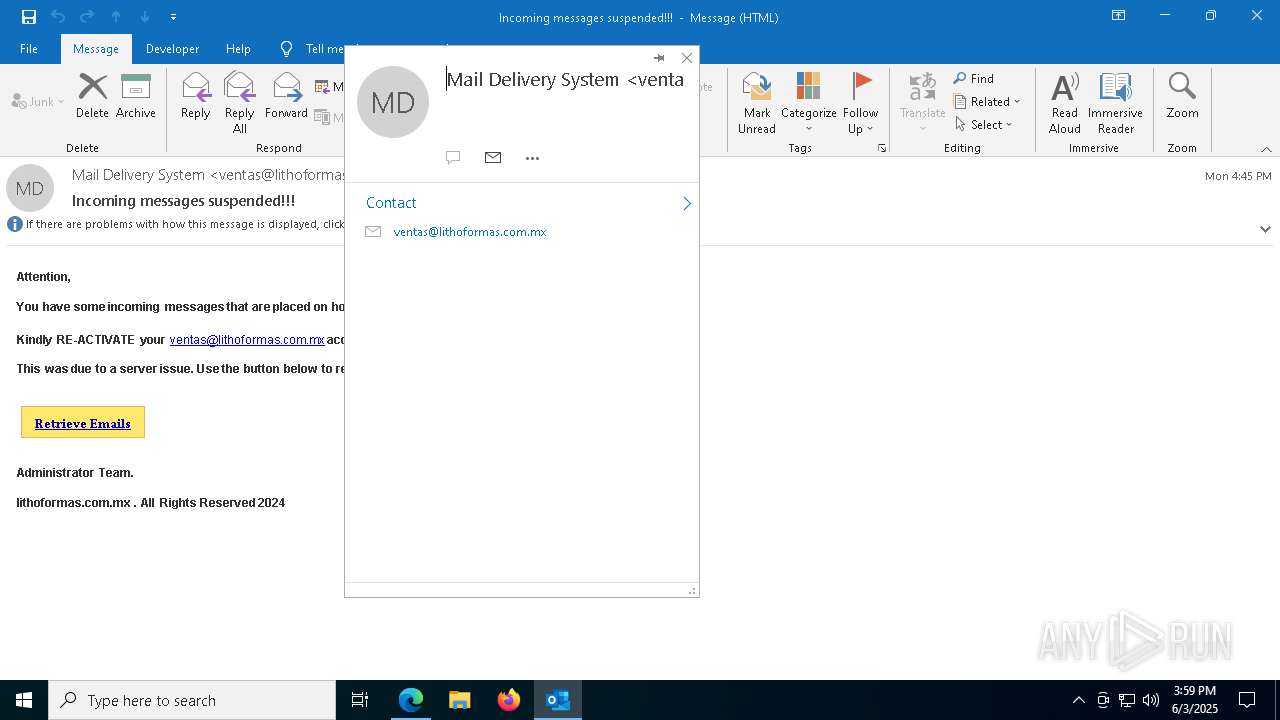Archive the message
The width and height of the screenshot is (1280, 720).
(x=136, y=96)
